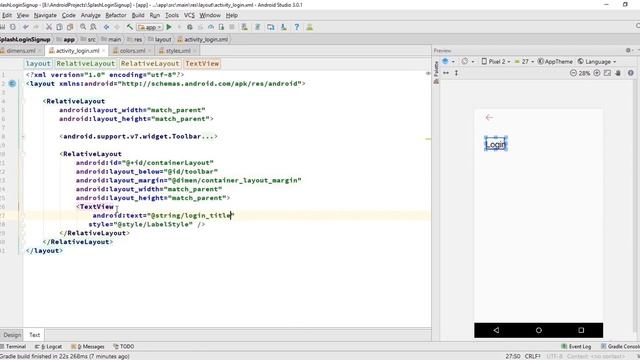Click the Find magnifier icon

point(83,27)
